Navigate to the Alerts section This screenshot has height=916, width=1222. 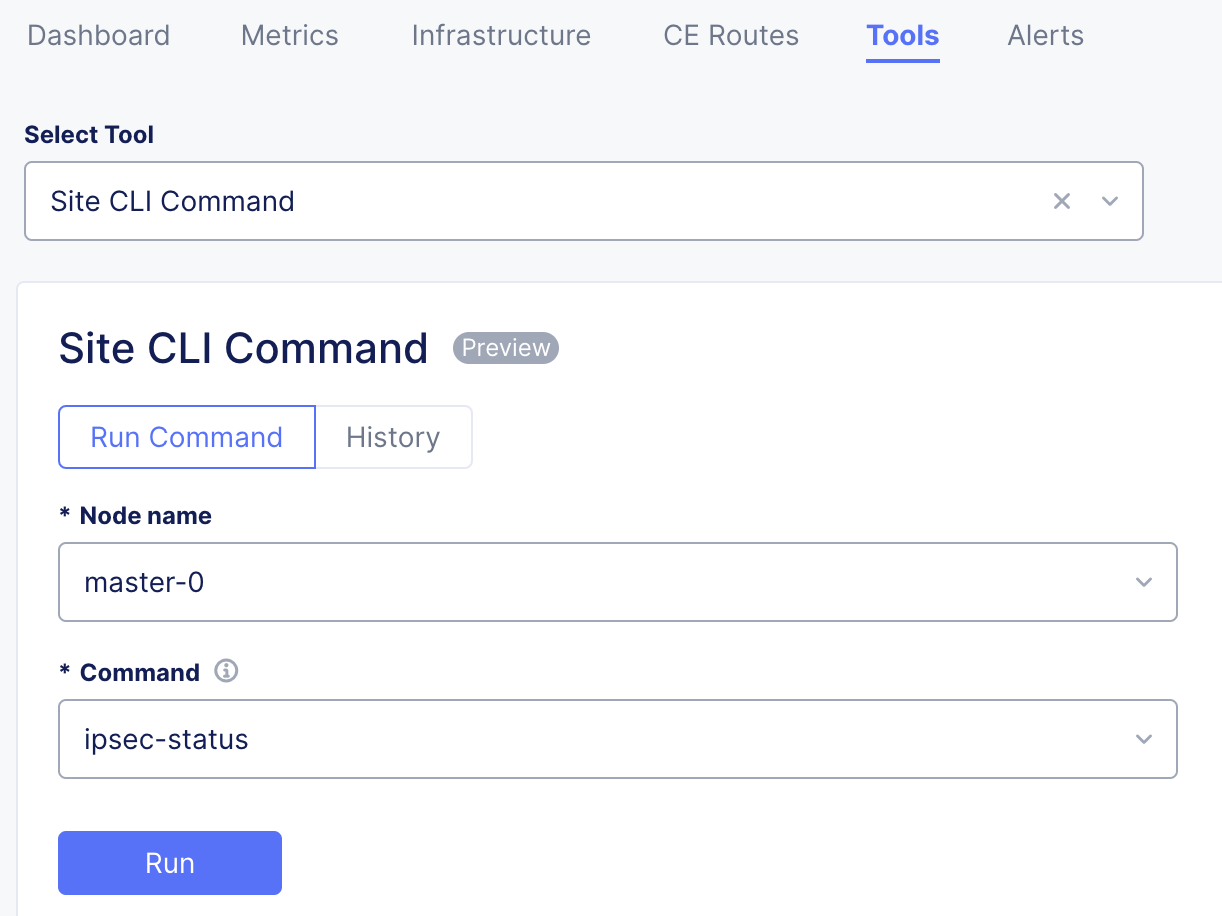(x=1045, y=35)
